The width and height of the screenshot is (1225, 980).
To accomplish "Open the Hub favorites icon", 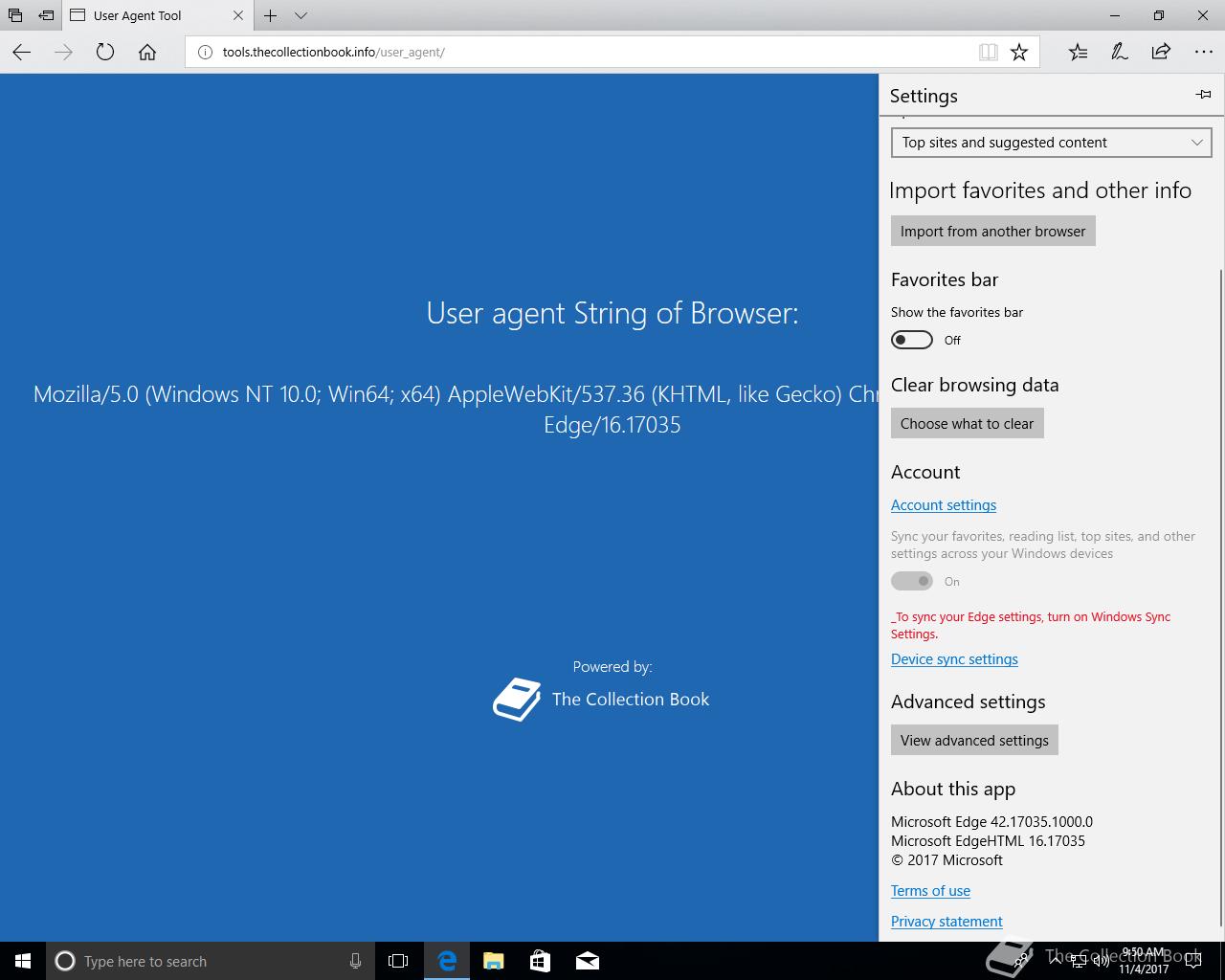I will pos(1078,52).
